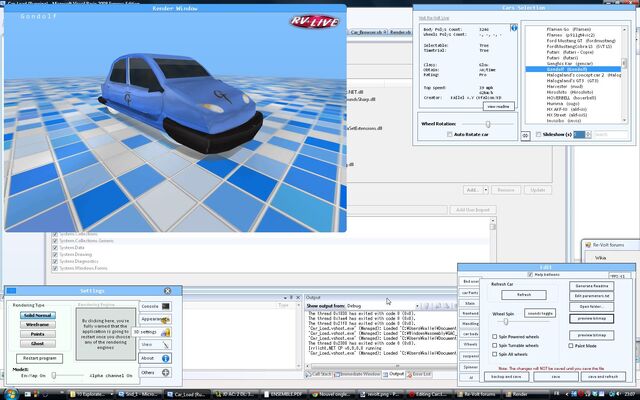This screenshot has width=640, height=400.
Task: Check Spin Powered wheels
Action: pyautogui.click(x=494, y=337)
